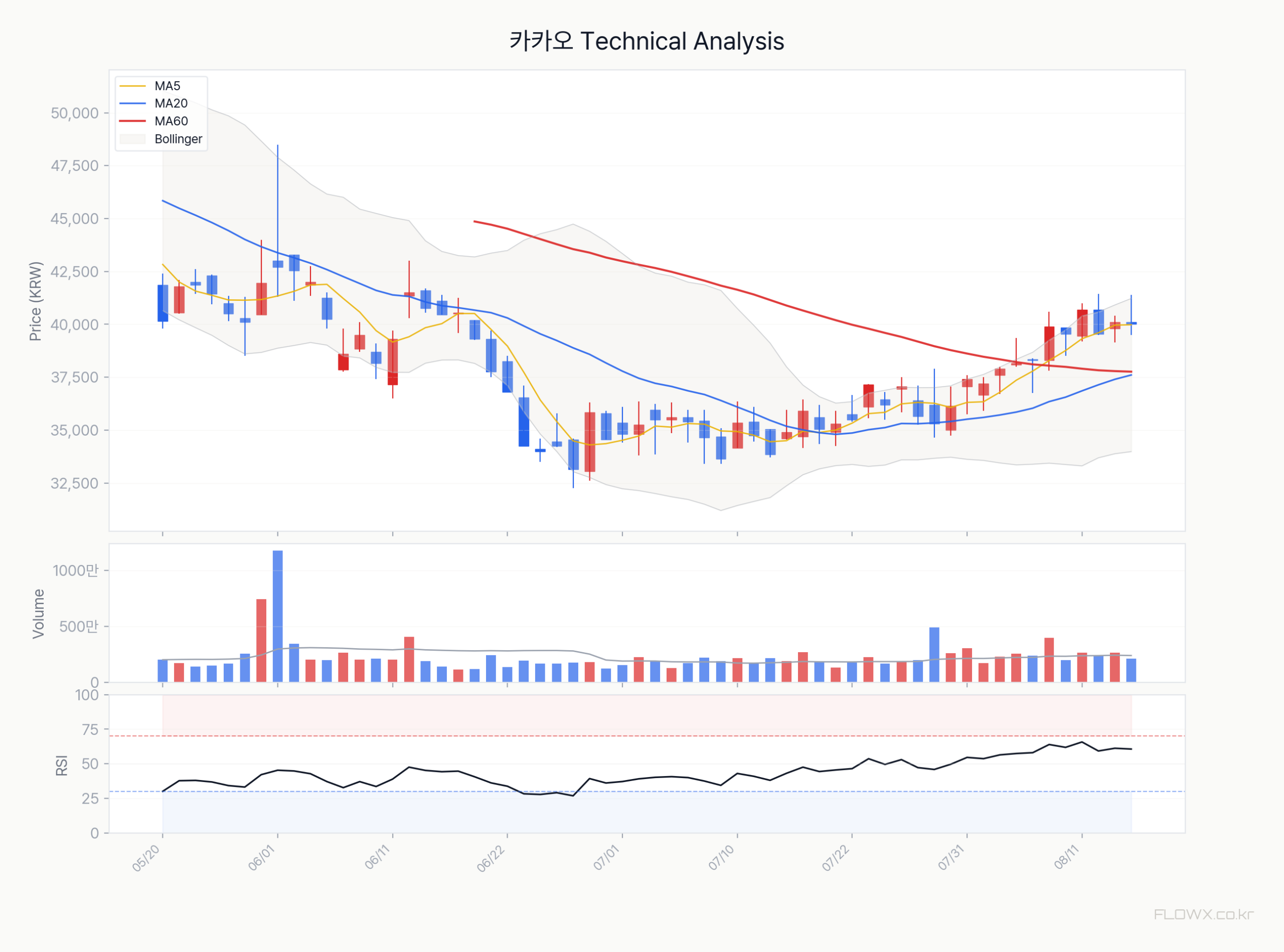Select the MA20 legend label
1284x952 pixels.
171,103
